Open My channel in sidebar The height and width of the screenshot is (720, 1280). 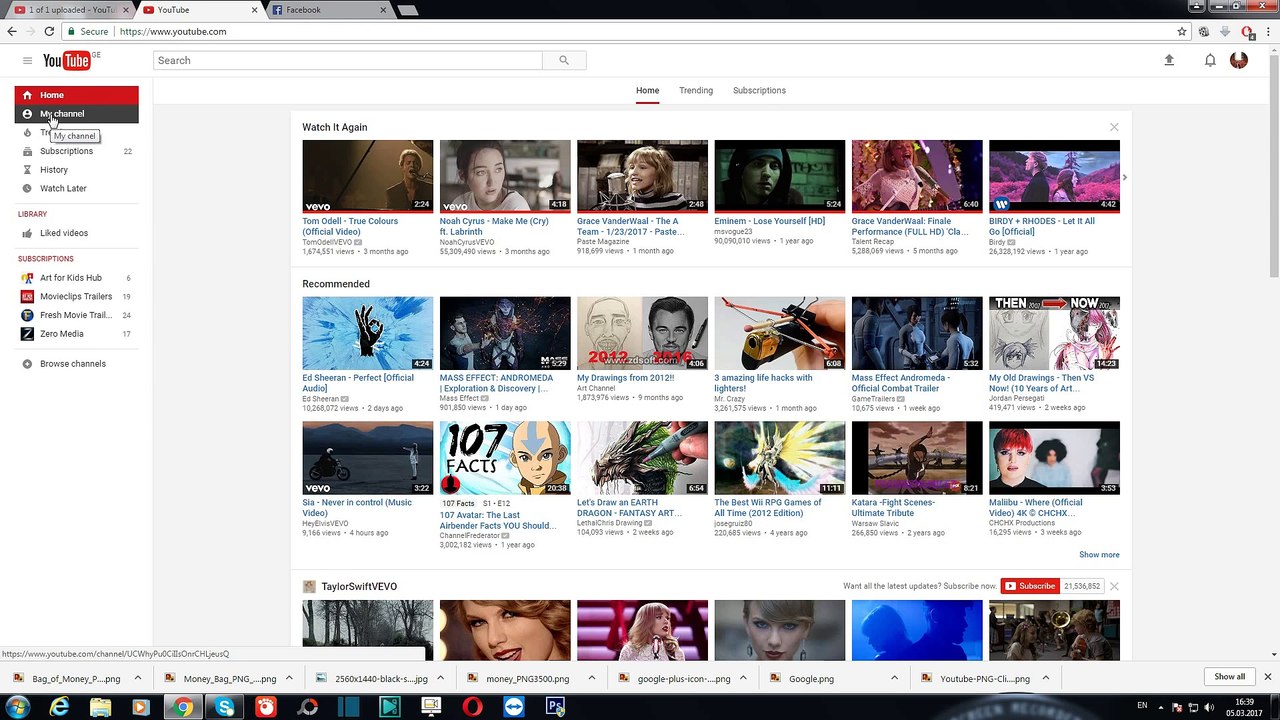pos(77,114)
